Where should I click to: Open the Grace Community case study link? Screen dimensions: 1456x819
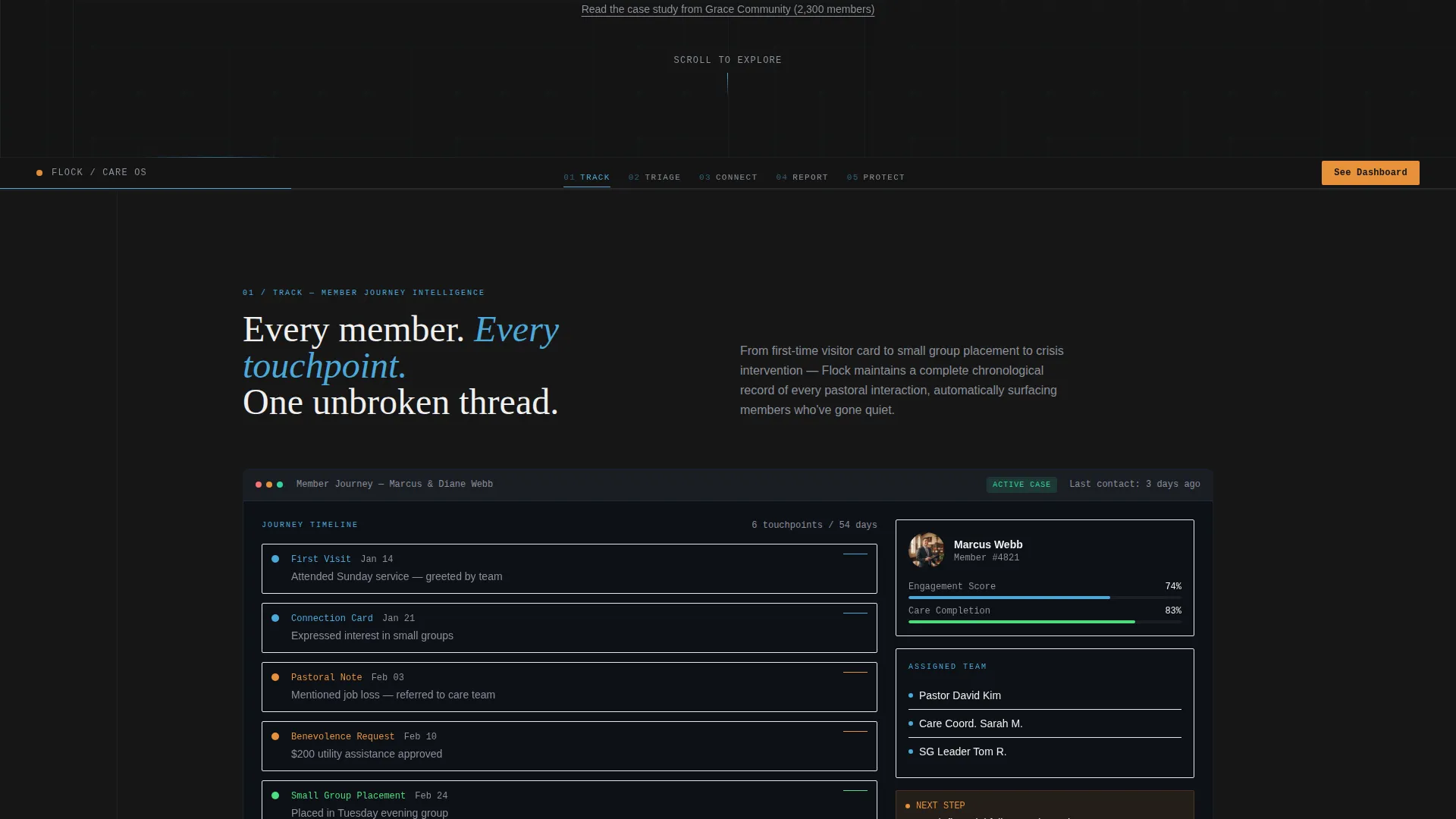[728, 10]
